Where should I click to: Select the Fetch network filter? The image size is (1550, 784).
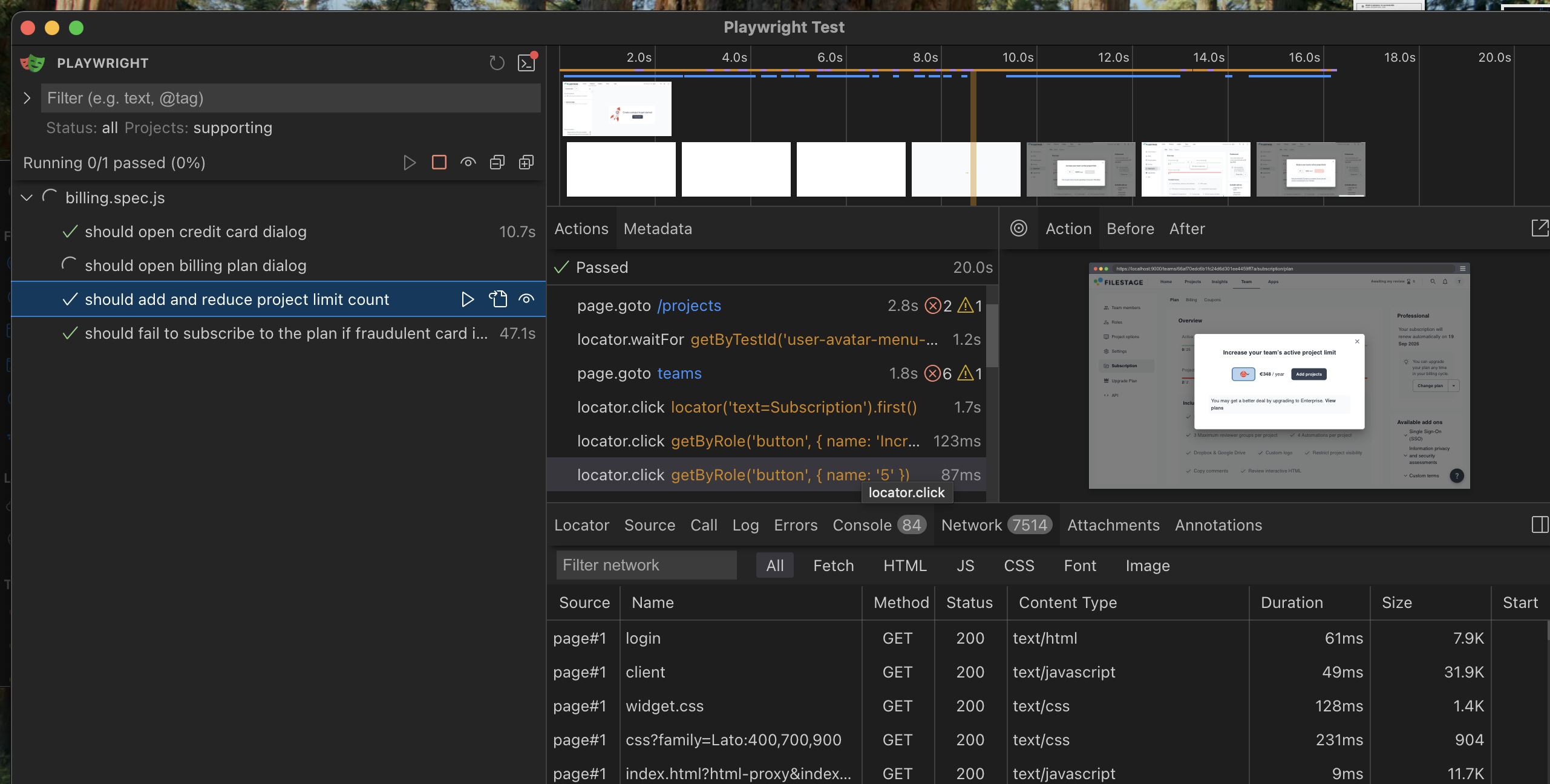(833, 565)
